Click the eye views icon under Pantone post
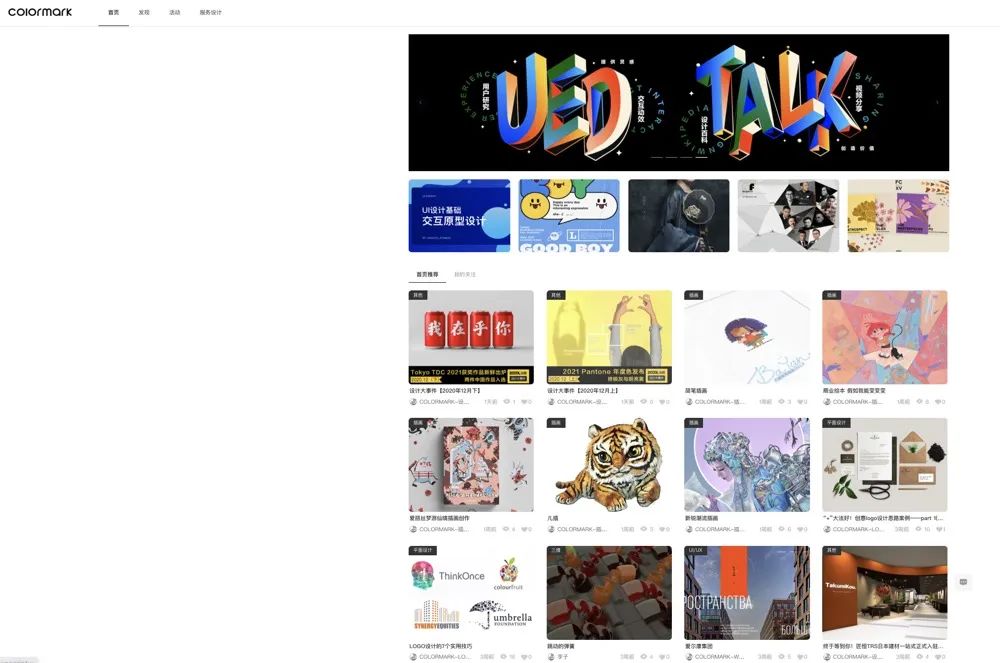This screenshot has width=1000, height=663. pos(643,402)
